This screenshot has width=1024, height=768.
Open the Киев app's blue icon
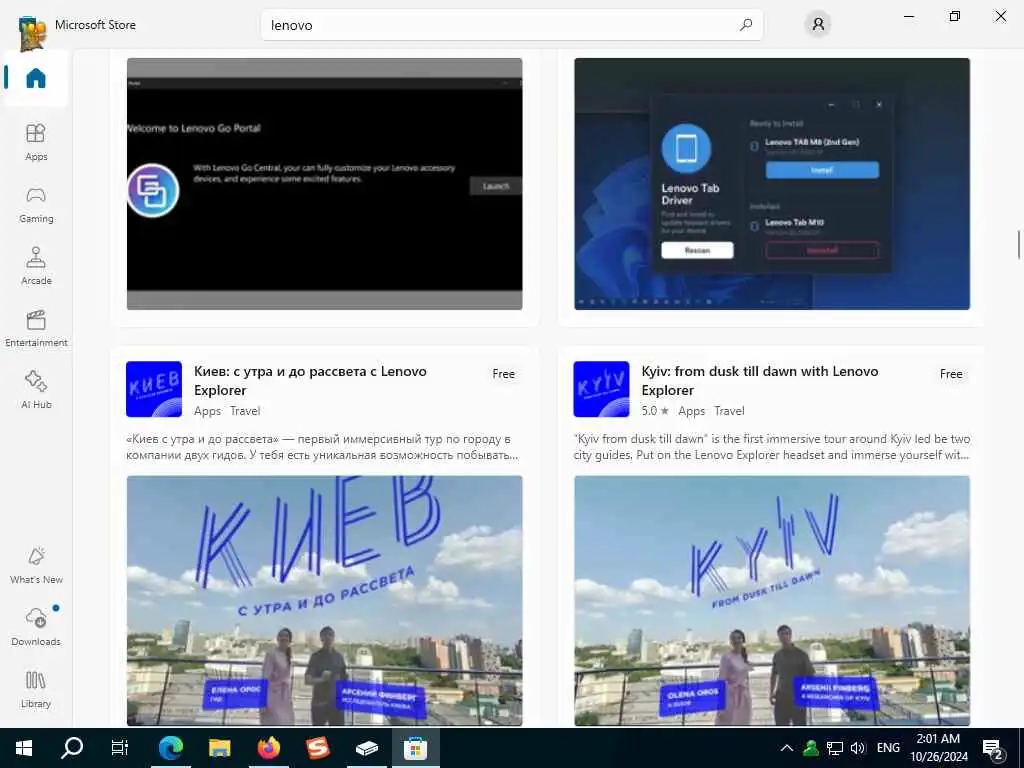153,389
